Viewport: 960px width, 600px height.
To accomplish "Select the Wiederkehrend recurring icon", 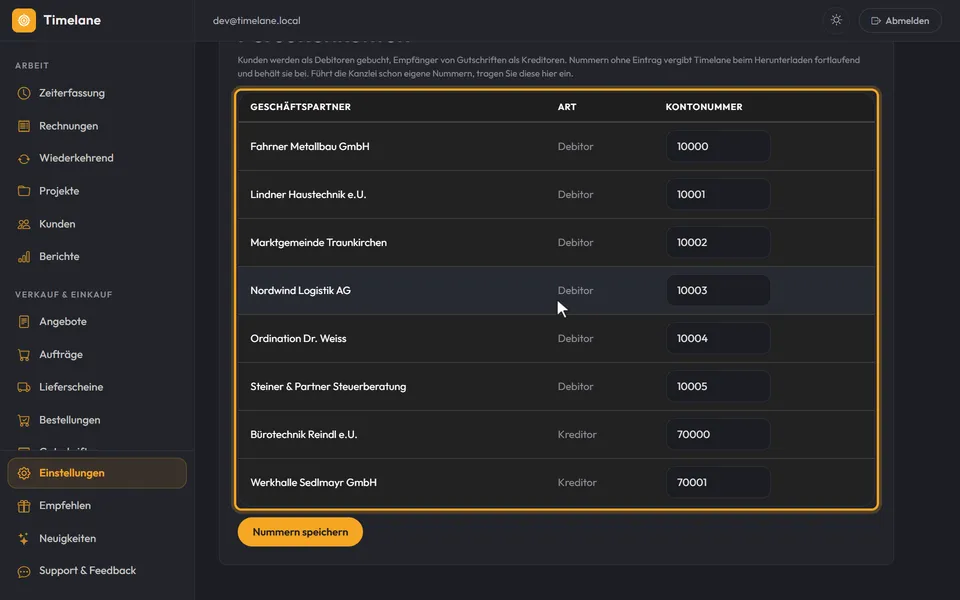I will tap(24, 159).
